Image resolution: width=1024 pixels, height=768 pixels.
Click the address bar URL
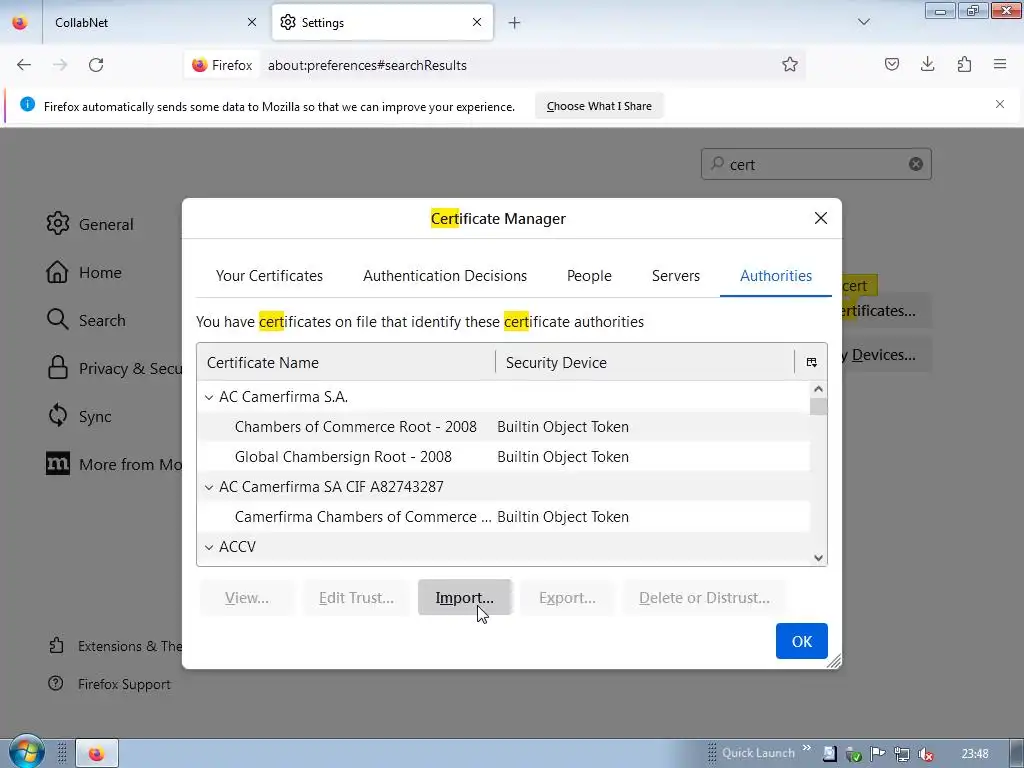click(367, 65)
